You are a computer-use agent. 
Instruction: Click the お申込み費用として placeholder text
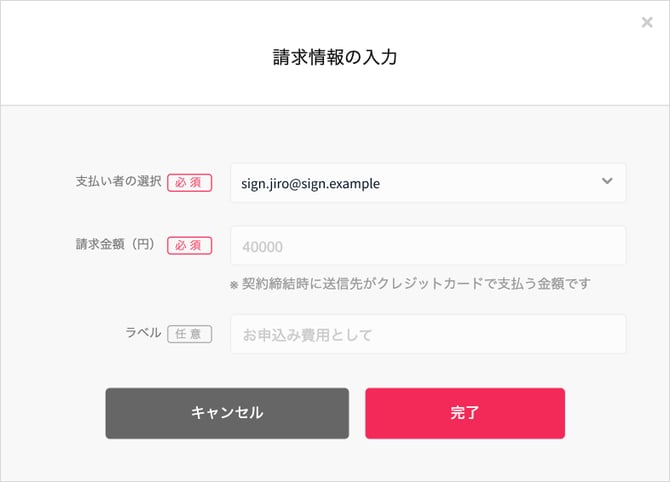306,334
